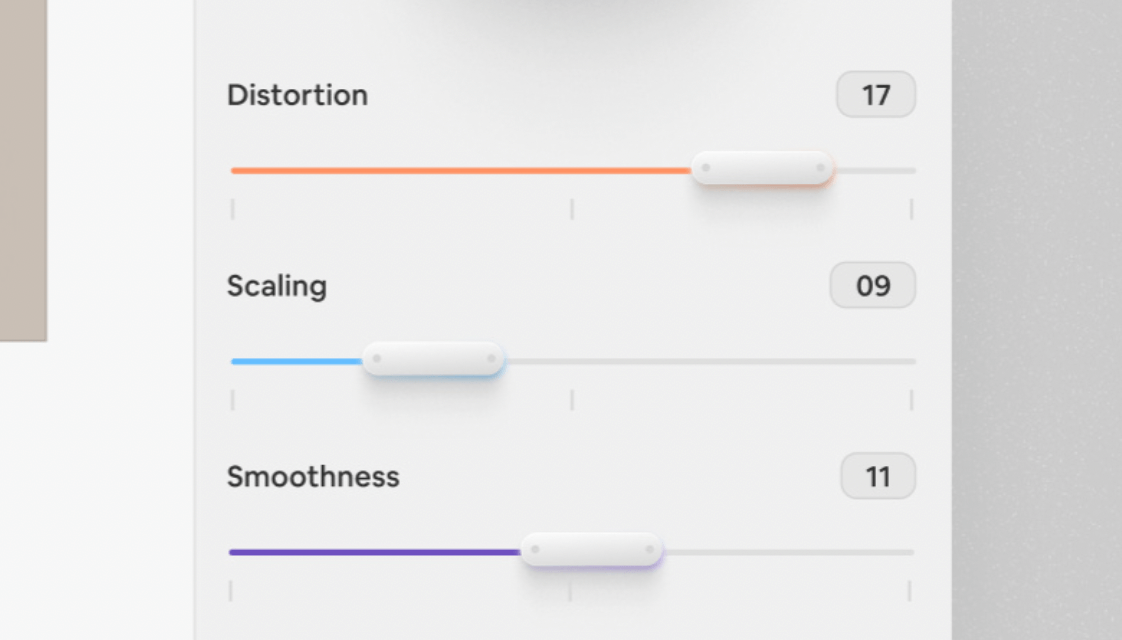Select the Distortion value field showing 17

point(876,95)
